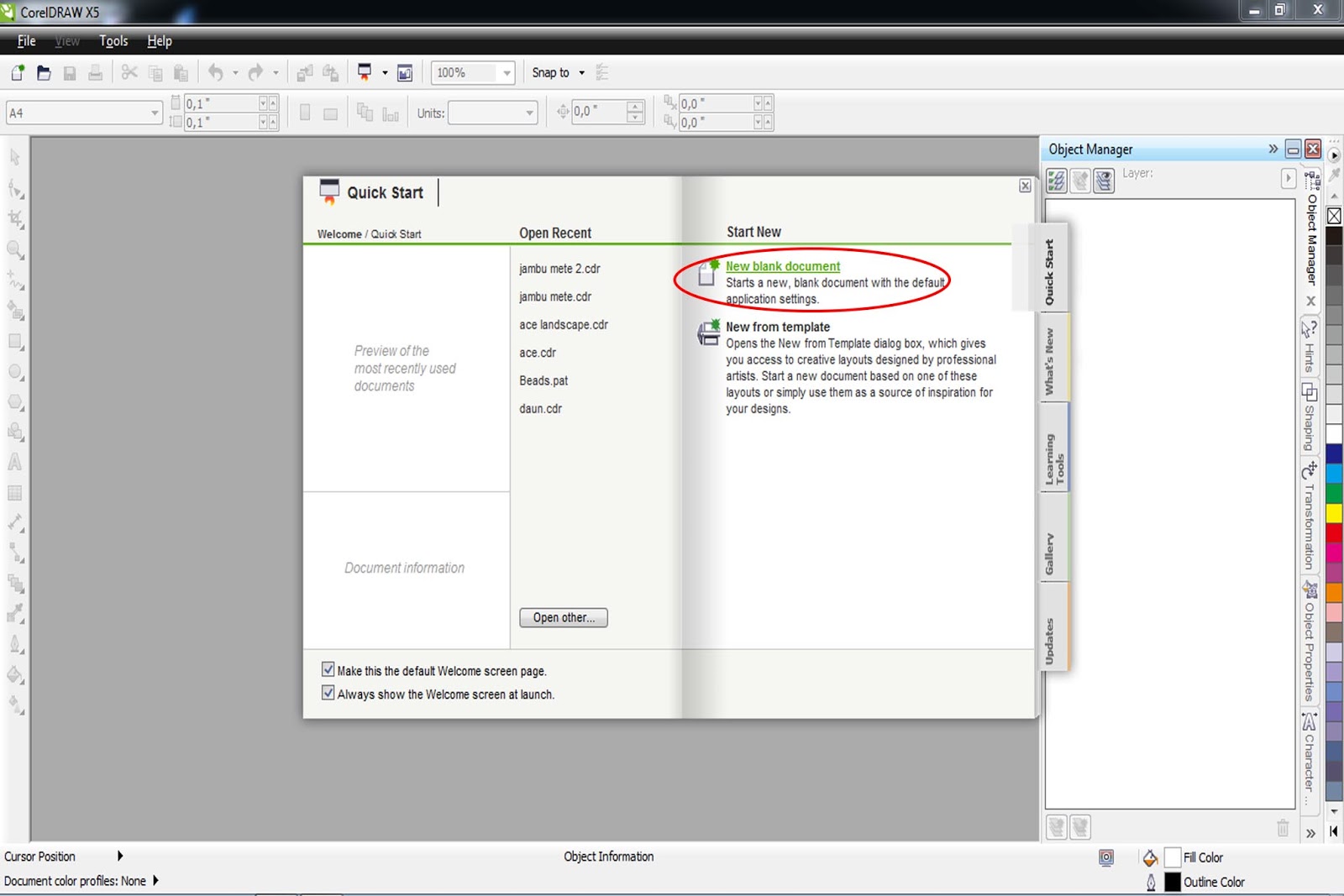Click Show Object Properties icon in Object Manager
This screenshot has width=1344, height=896.
(x=1057, y=180)
